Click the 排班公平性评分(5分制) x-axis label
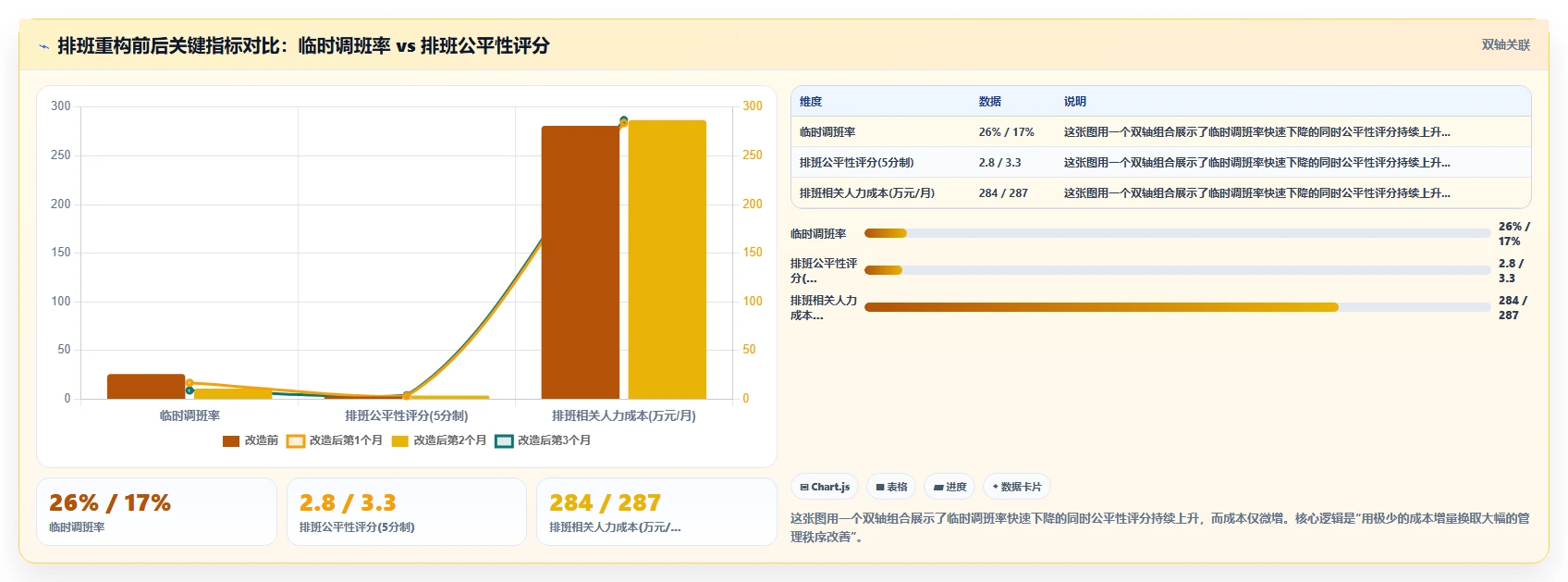This screenshot has width=1568, height=582. [407, 416]
